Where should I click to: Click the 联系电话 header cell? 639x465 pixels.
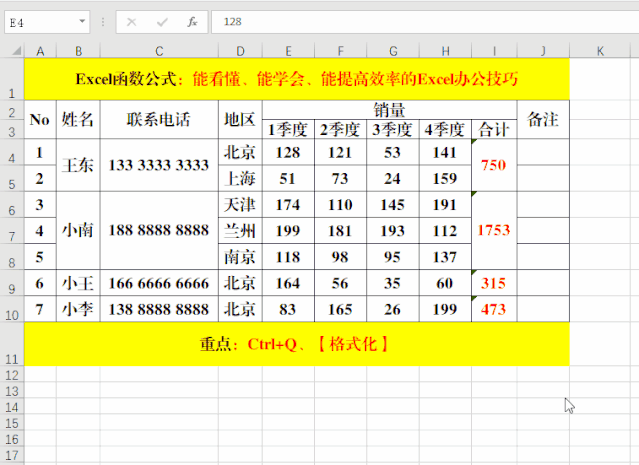pyautogui.click(x=159, y=120)
